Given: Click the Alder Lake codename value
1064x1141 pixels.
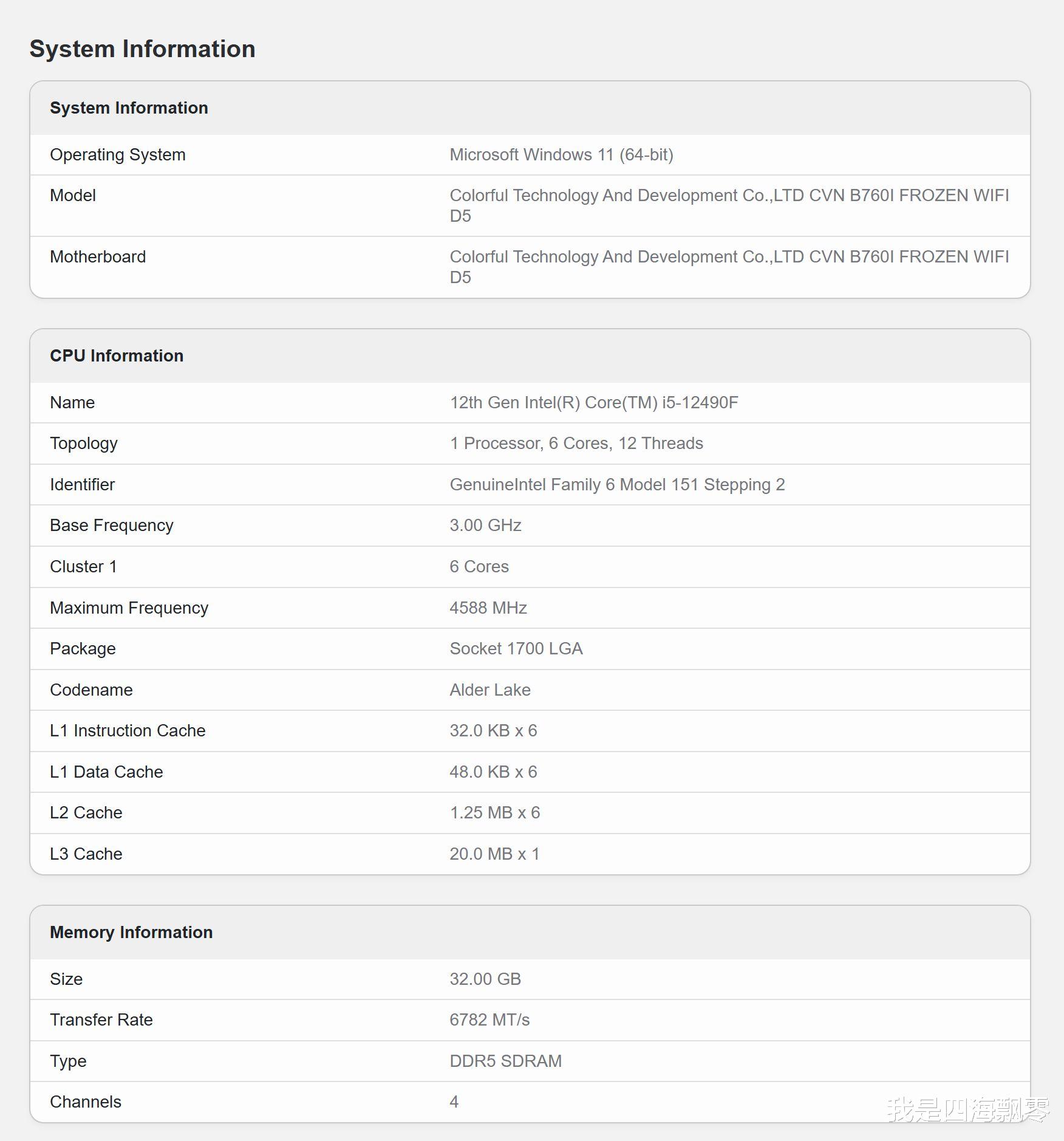Looking at the screenshot, I should [x=489, y=690].
